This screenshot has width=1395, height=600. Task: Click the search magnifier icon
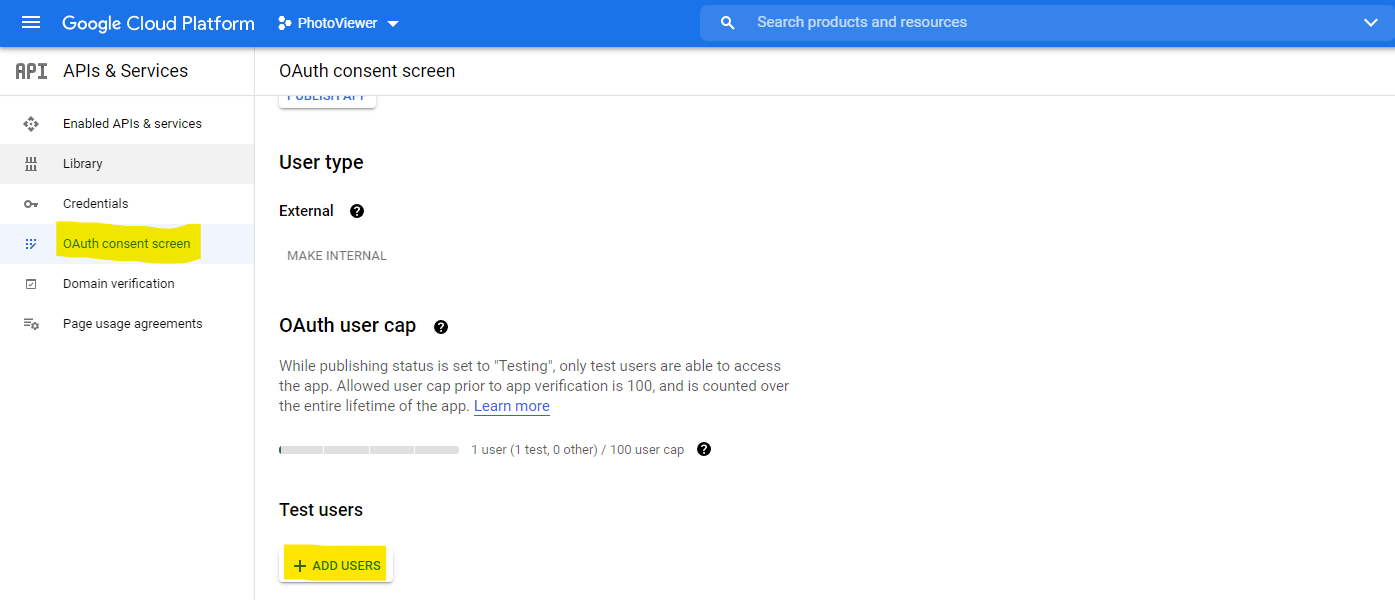click(x=727, y=22)
